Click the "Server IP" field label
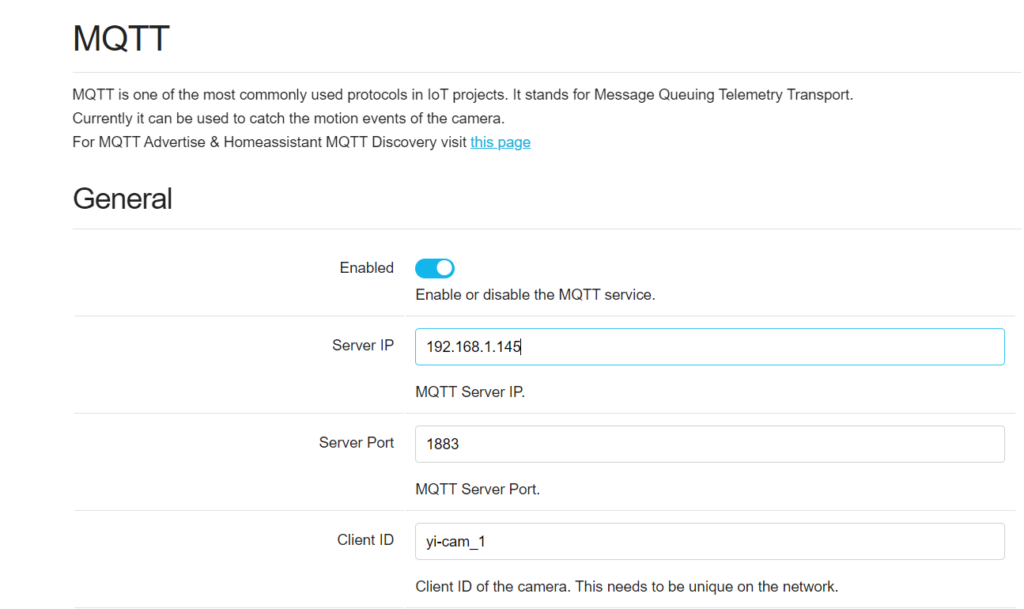 coord(363,345)
